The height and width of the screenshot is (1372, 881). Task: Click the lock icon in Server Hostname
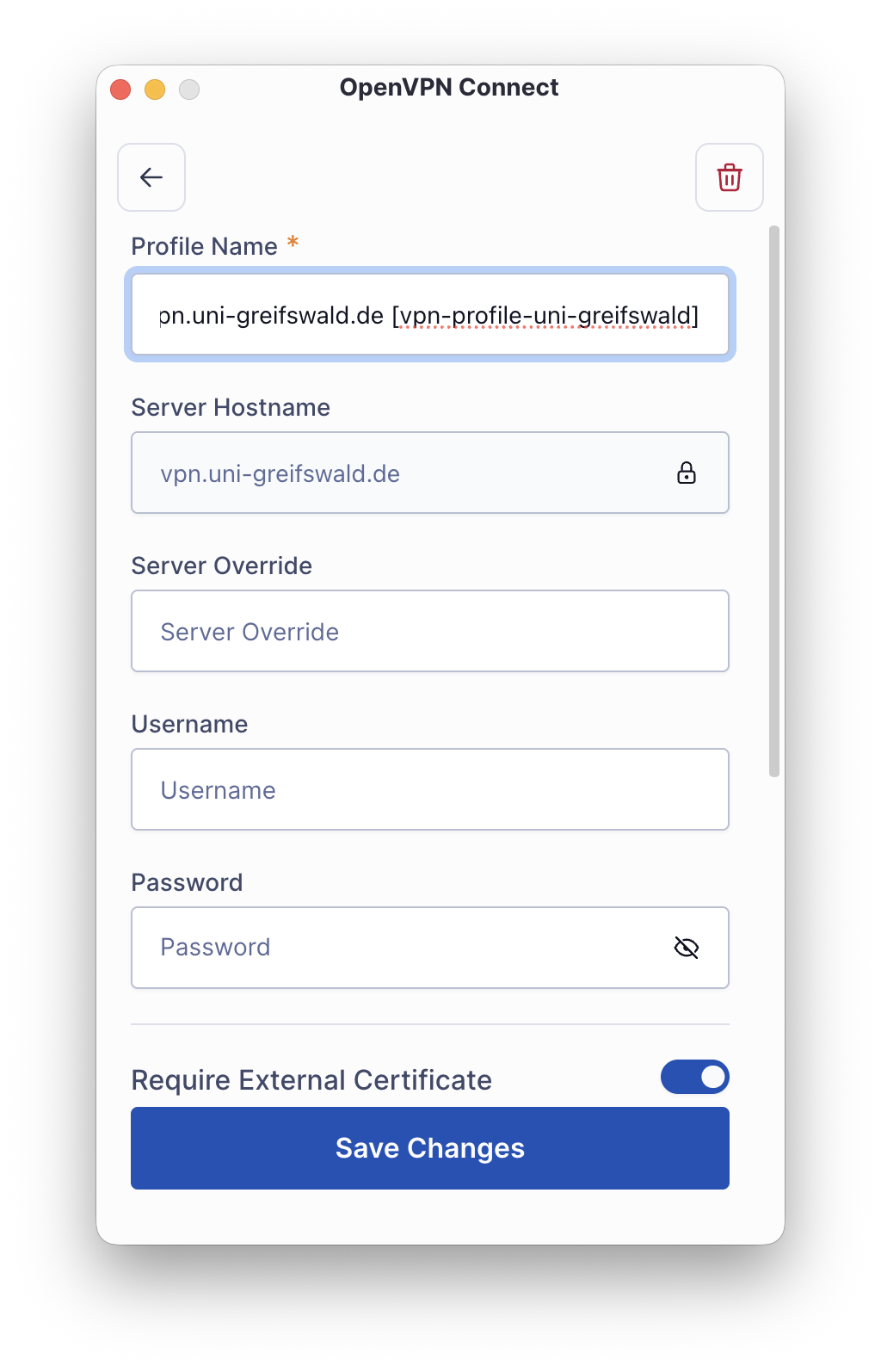point(687,473)
